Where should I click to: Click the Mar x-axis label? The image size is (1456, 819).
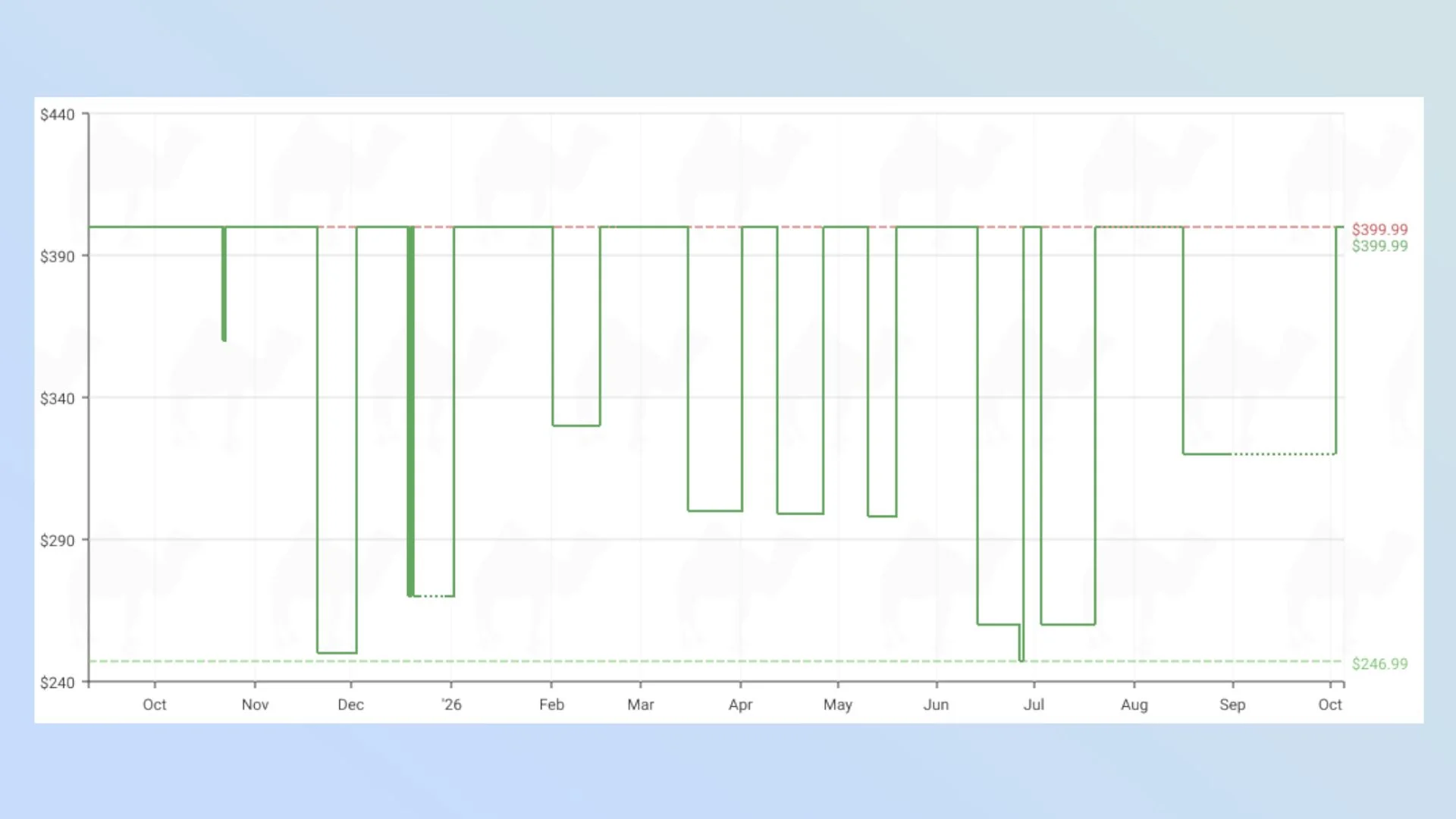tap(640, 704)
